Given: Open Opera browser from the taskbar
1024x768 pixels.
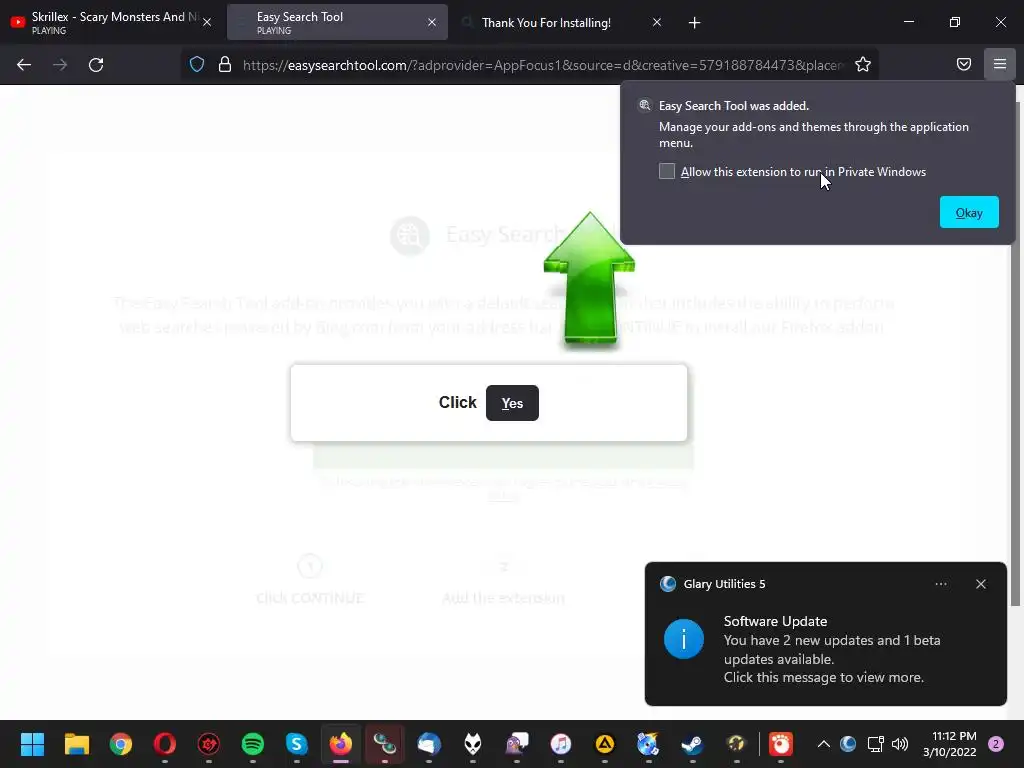Looking at the screenshot, I should tap(165, 744).
